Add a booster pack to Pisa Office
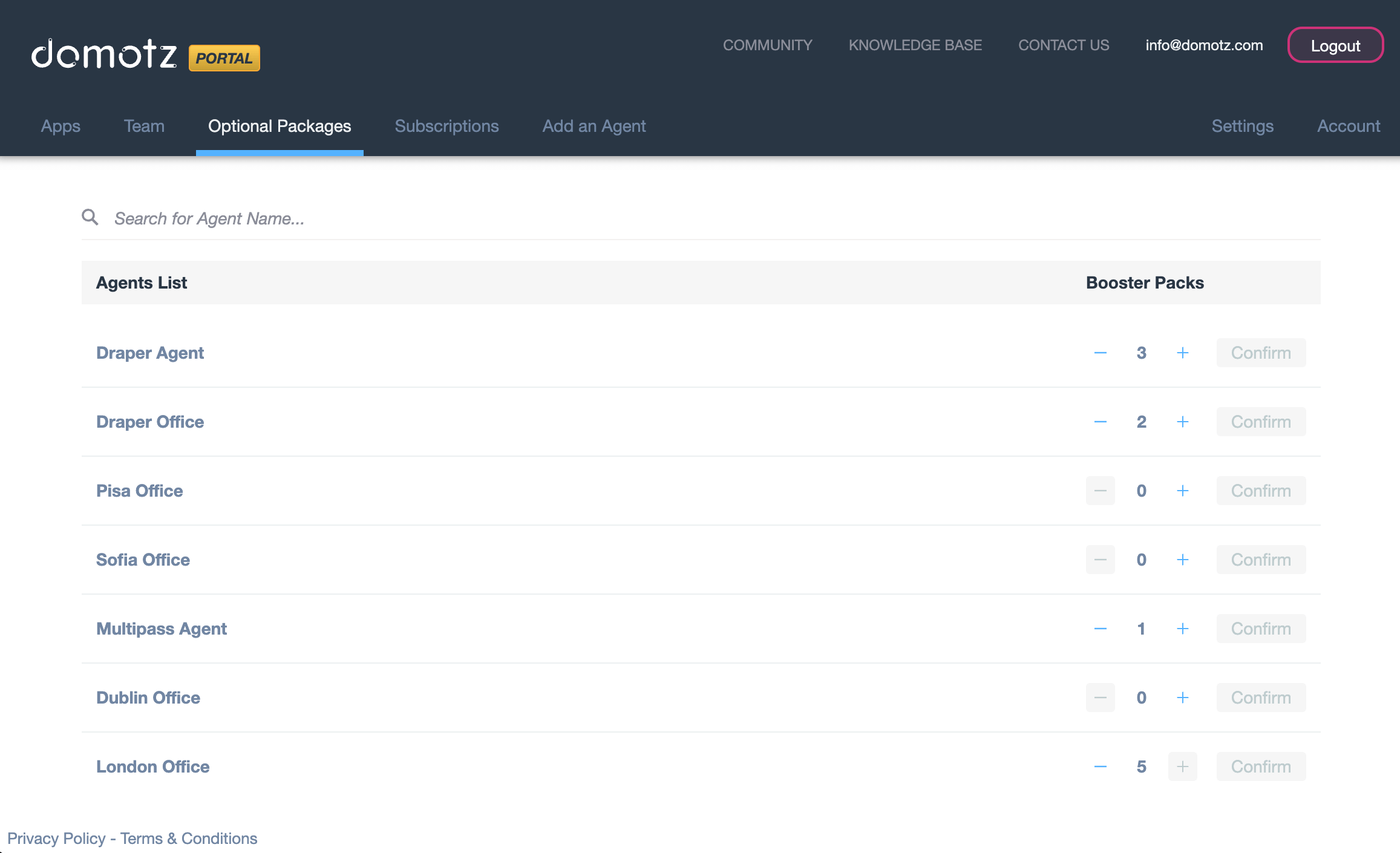The image size is (1400, 853). (1182, 491)
